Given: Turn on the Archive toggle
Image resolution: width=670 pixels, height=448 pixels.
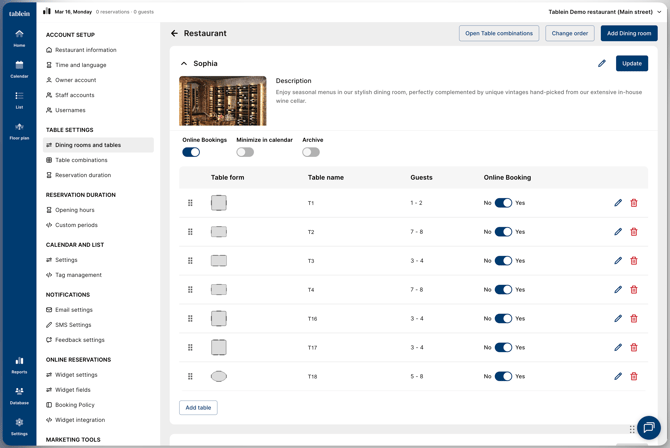Looking at the screenshot, I should [x=311, y=152].
